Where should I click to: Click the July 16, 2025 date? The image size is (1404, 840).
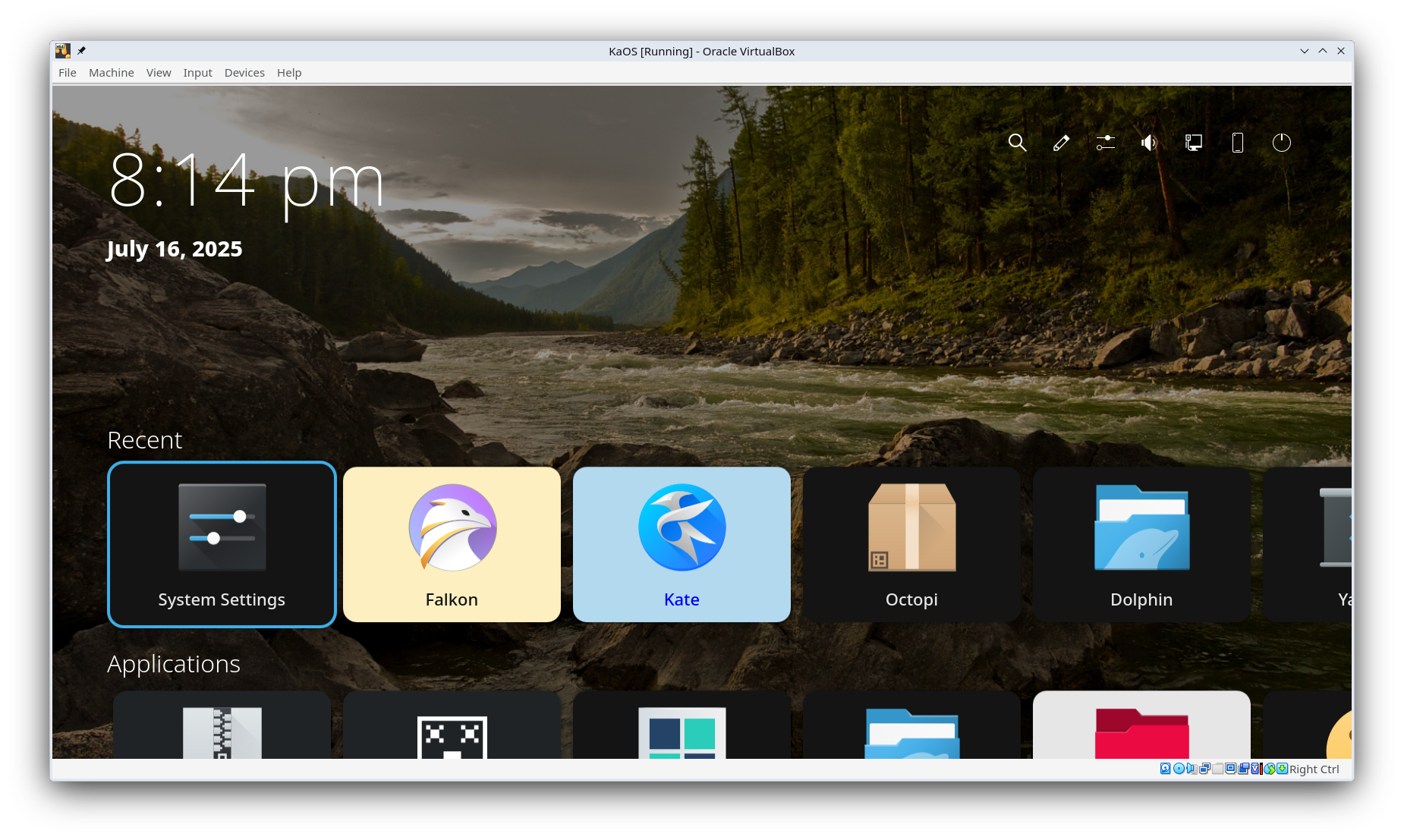pyautogui.click(x=175, y=250)
